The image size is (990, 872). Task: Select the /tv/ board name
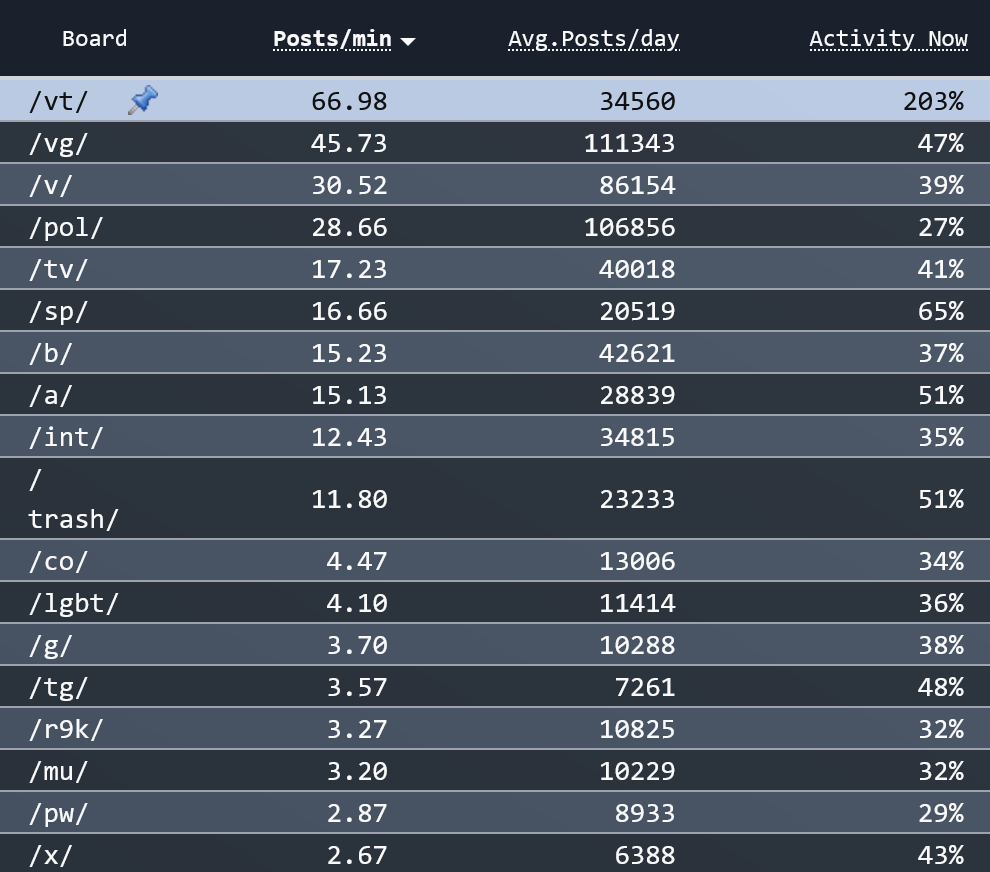tap(58, 270)
